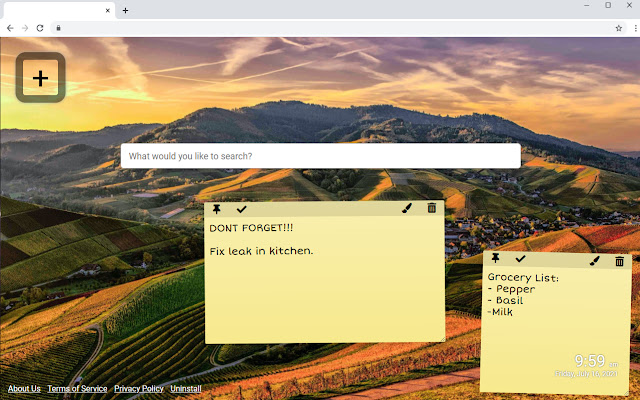This screenshot has width=640, height=400.
Task: Add a new sticky note with plus button
Action: (x=40, y=78)
